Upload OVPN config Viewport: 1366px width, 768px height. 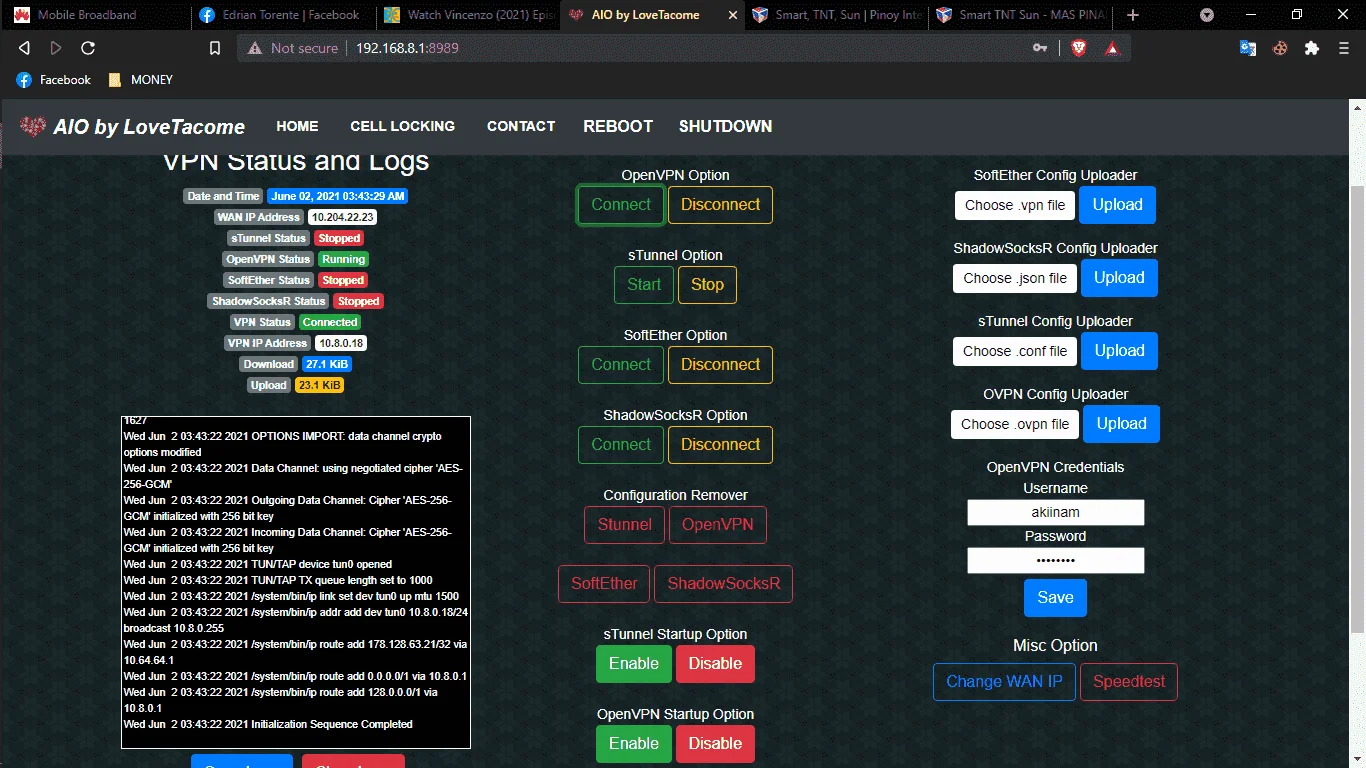coord(1121,424)
